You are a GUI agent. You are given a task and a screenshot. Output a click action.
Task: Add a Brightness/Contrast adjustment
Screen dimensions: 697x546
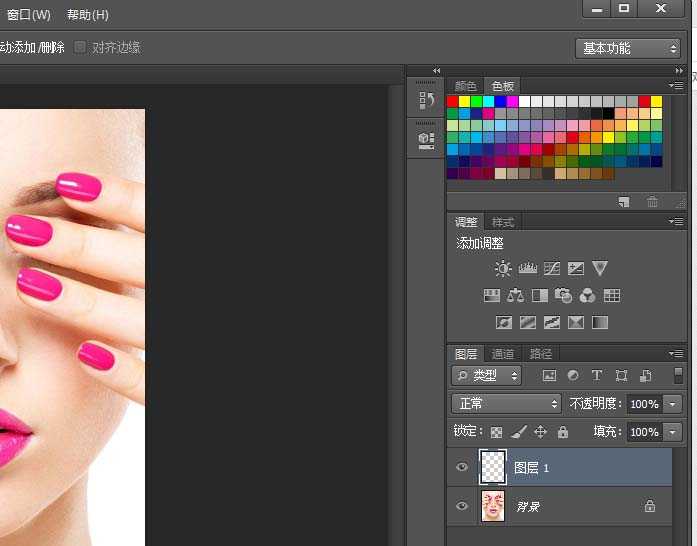503,269
